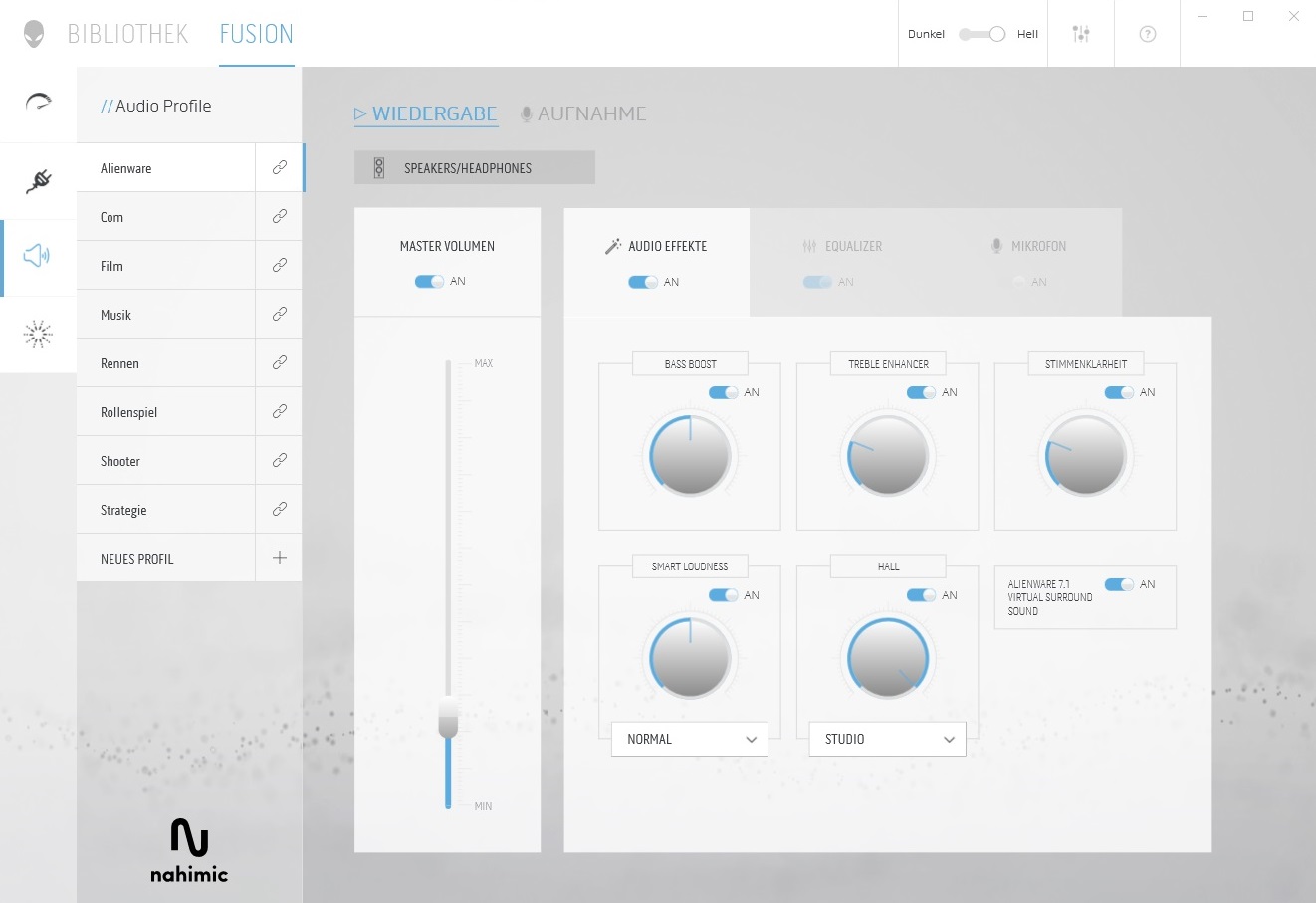
Task: Click the Bass Boost knob
Action: (690, 455)
